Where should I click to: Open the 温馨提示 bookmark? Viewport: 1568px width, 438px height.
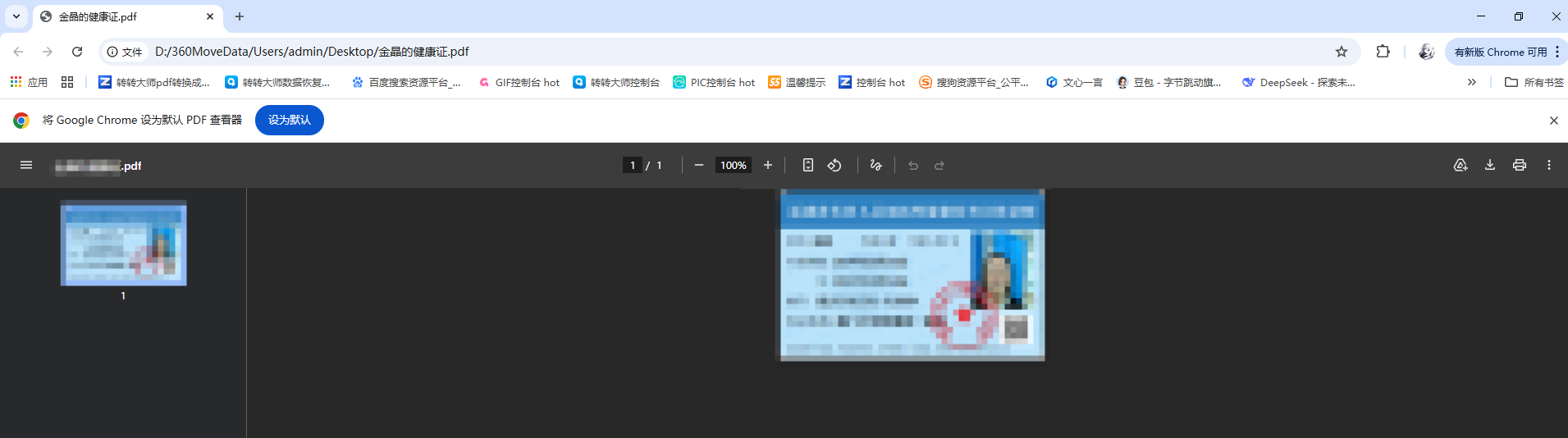point(797,82)
